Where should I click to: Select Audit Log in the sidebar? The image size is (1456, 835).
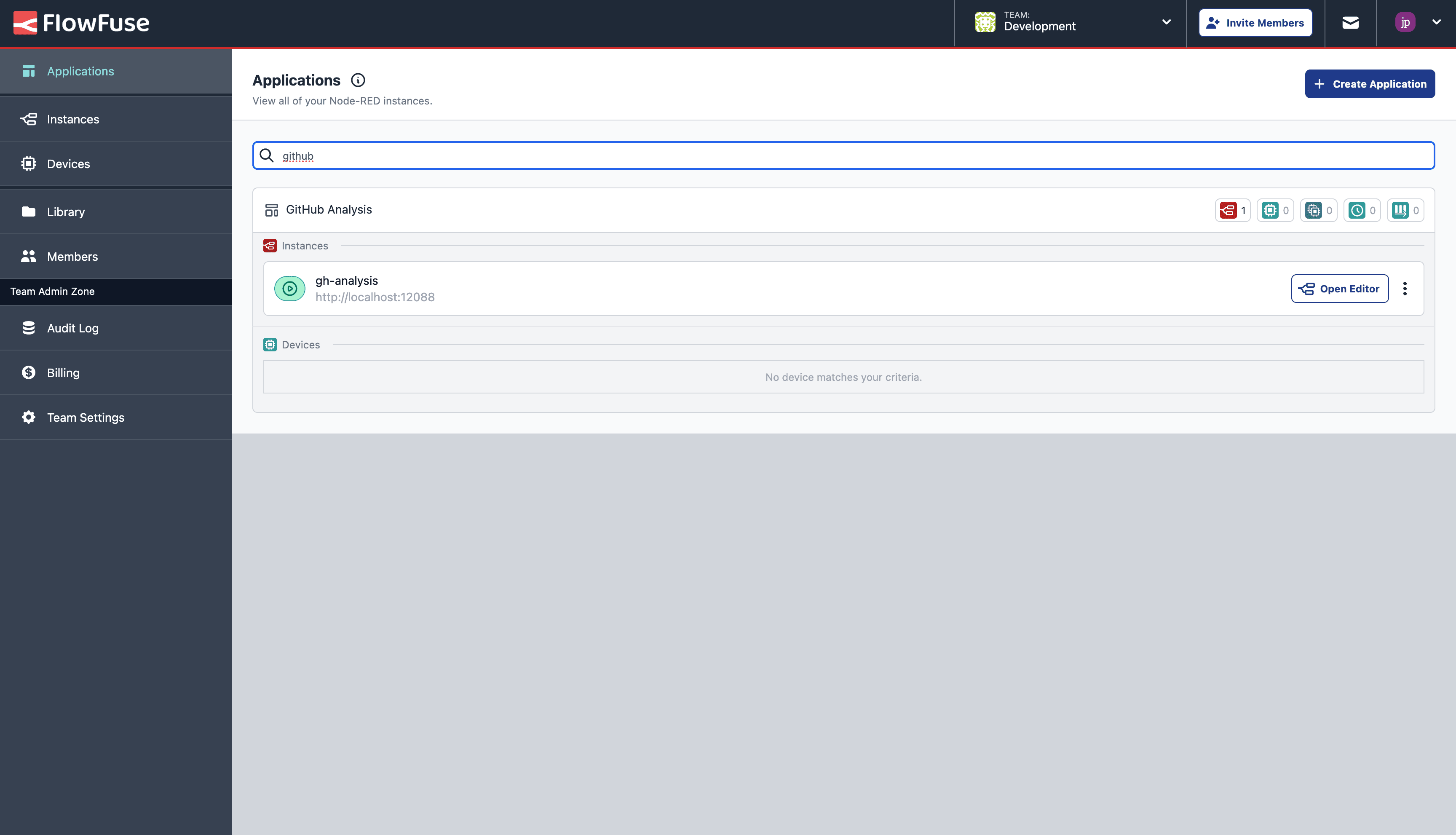73,328
